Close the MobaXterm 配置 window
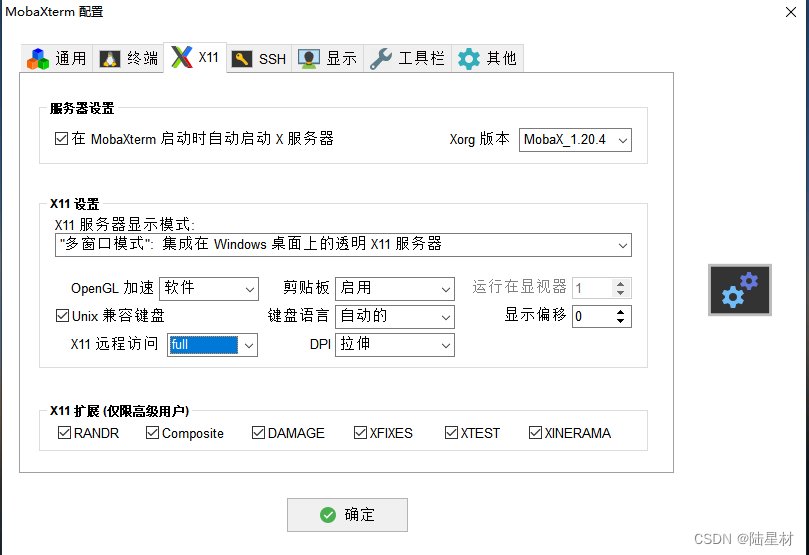Screen dimensions: 809x555 point(790,12)
